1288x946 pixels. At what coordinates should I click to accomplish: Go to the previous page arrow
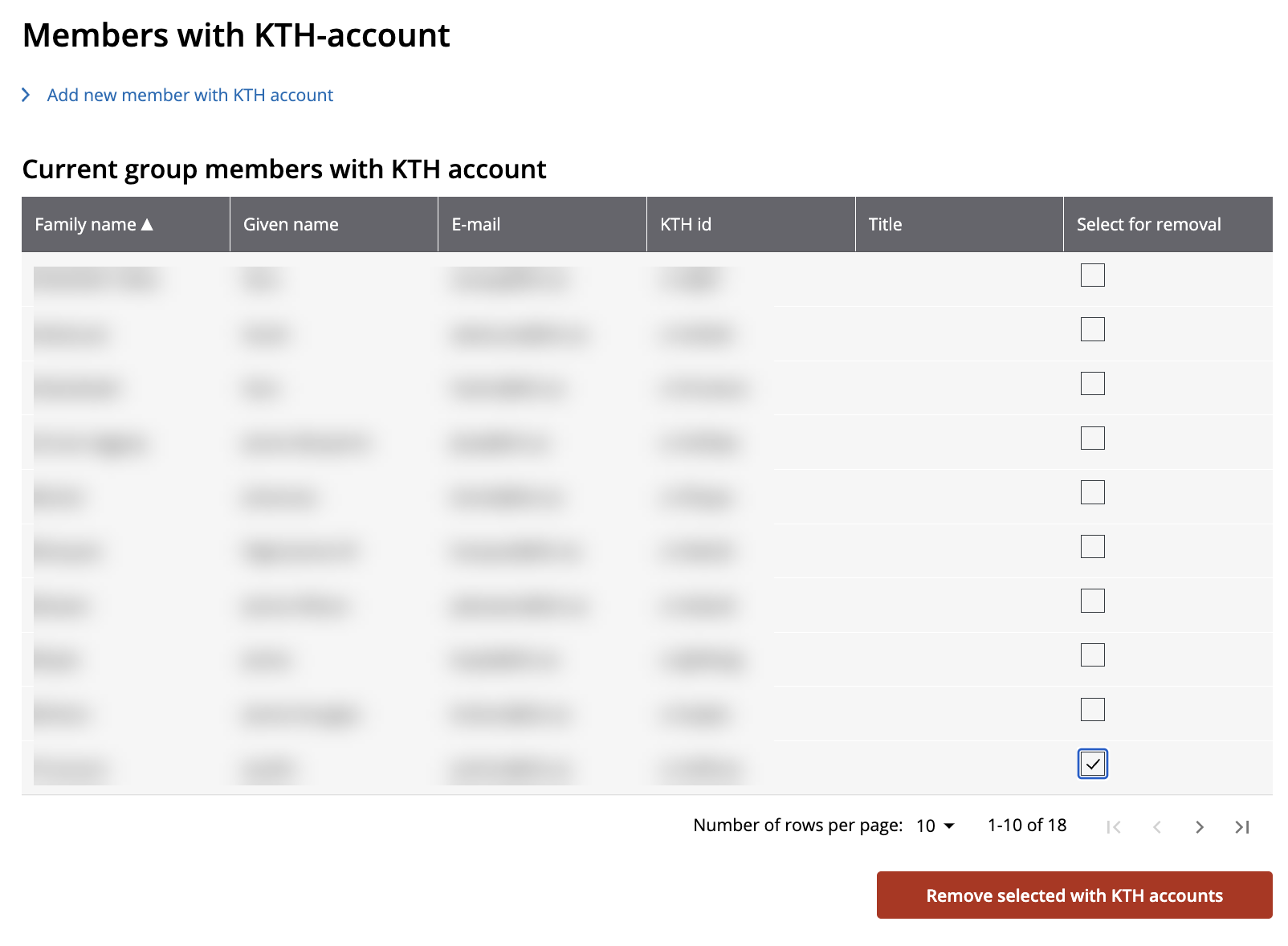click(x=1156, y=826)
